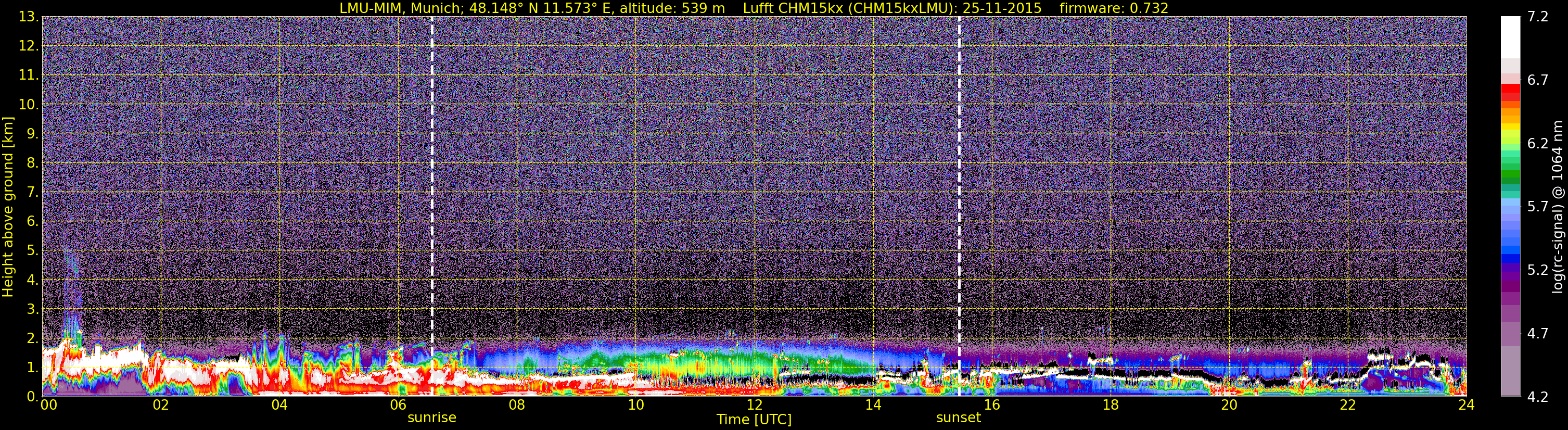Click the colorbar label 'log(rc-signal) @ 1064 nm'
1568x430 pixels.
[1558, 207]
